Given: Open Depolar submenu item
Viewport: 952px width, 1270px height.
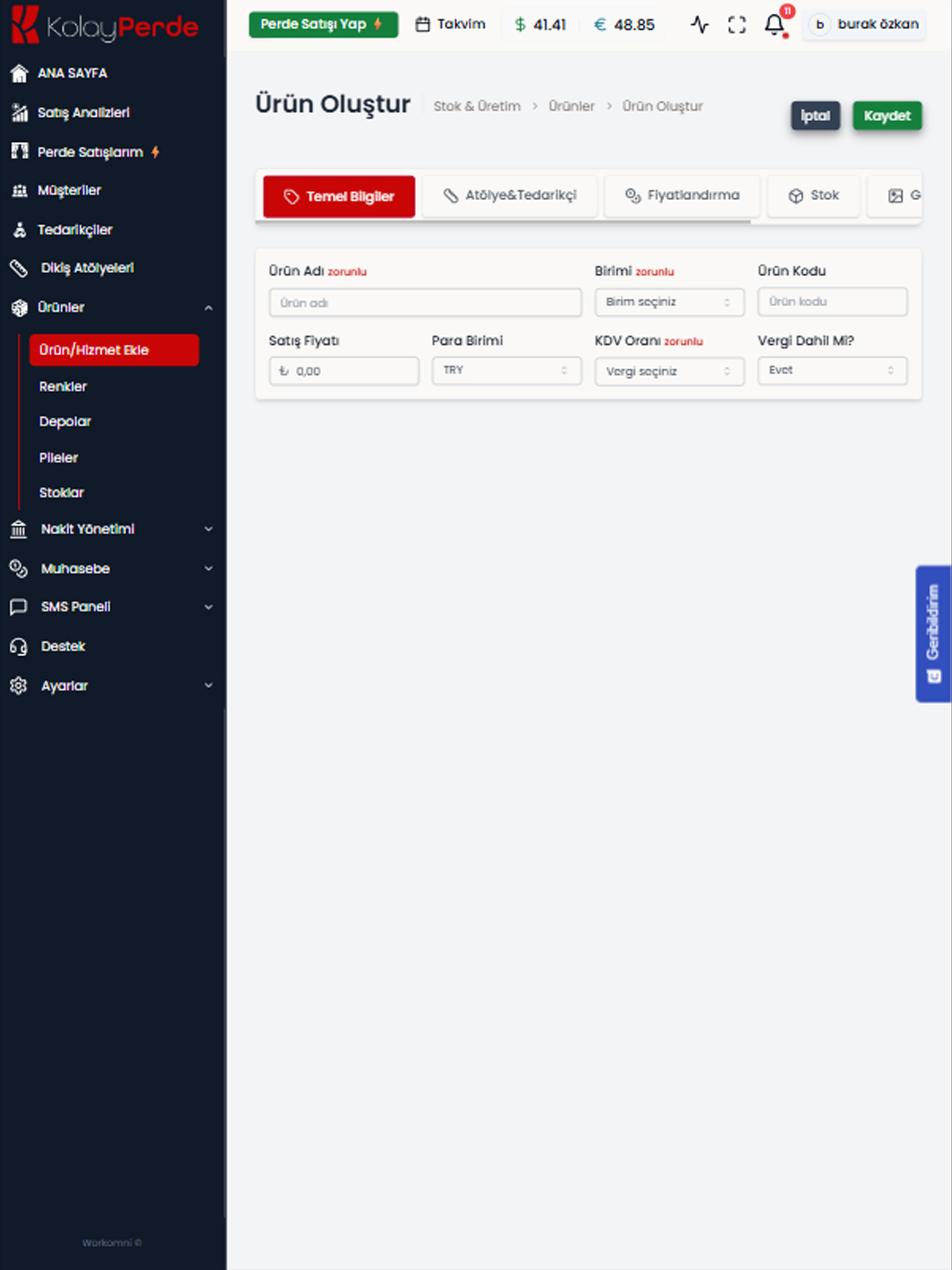Looking at the screenshot, I should [65, 422].
